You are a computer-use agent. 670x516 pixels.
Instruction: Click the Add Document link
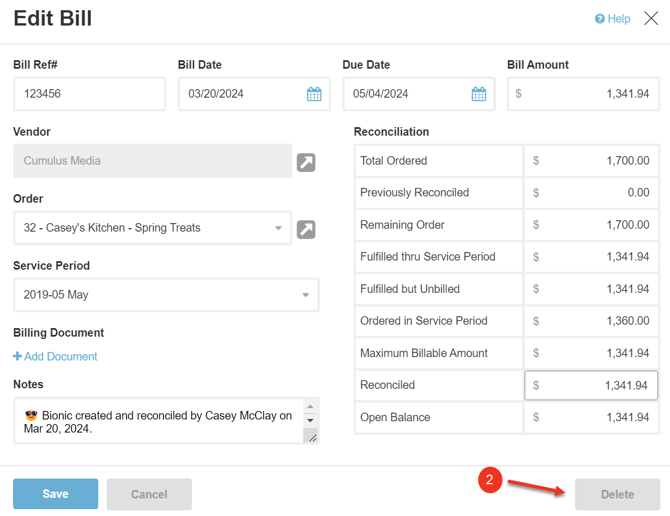coord(61,357)
